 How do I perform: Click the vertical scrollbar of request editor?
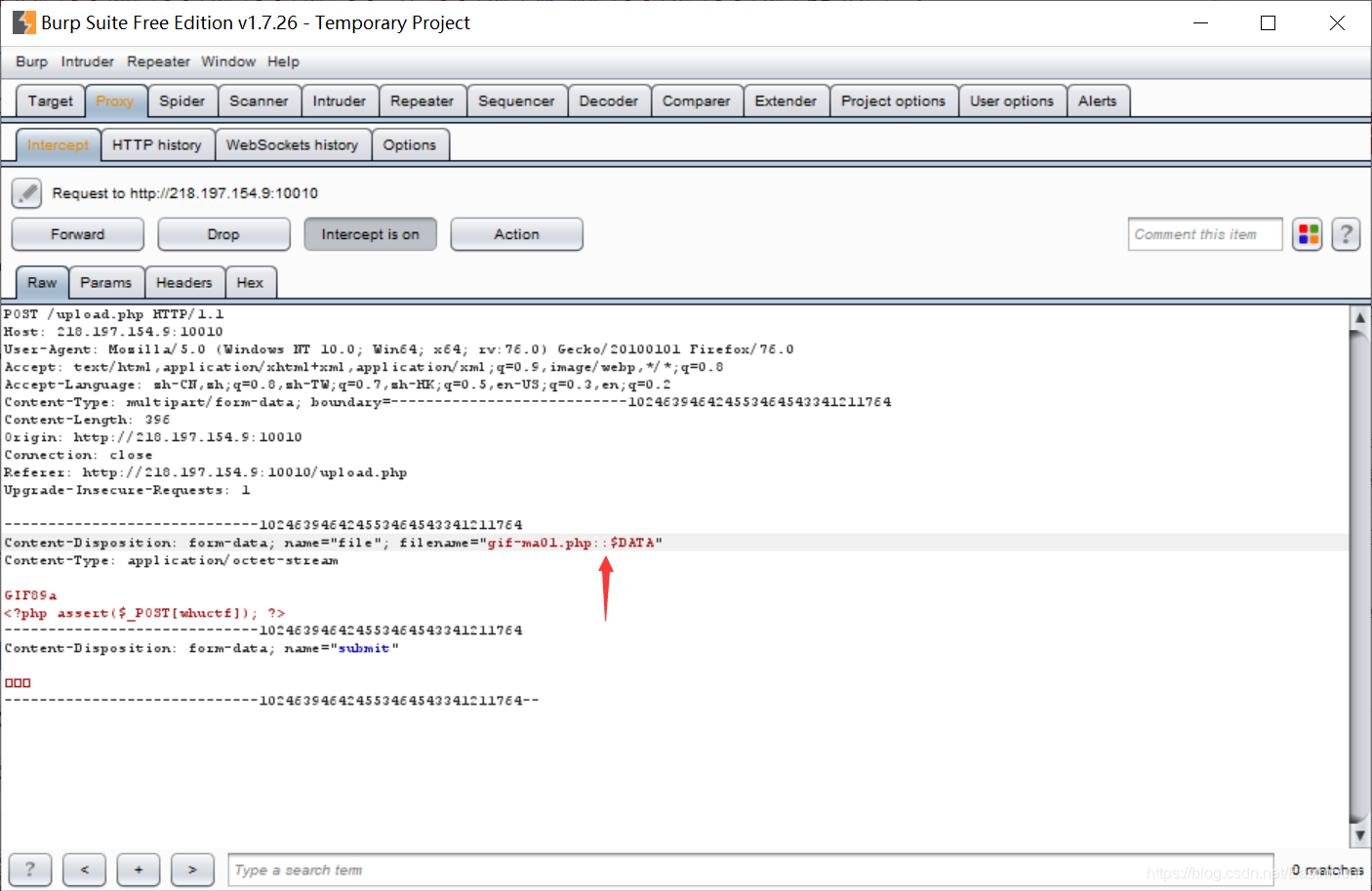1359,576
